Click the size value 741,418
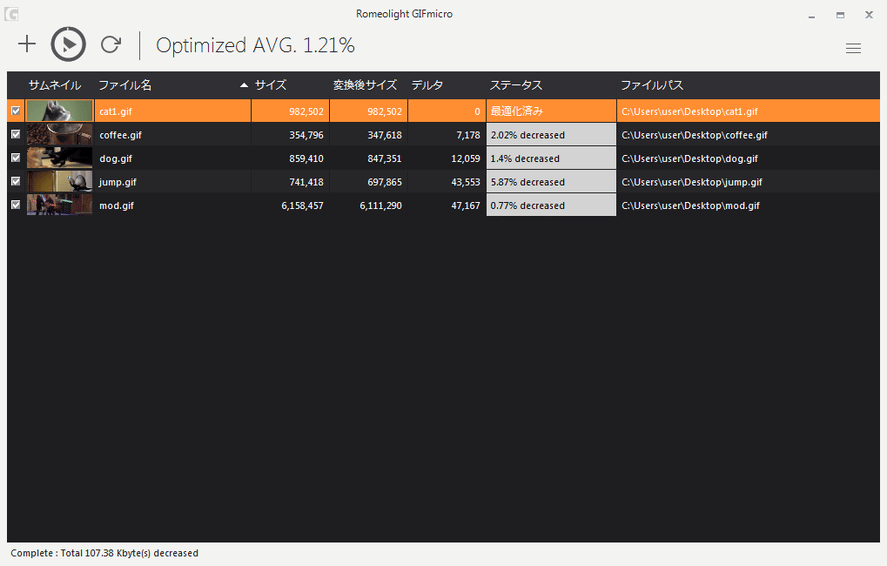887x566 pixels. click(x=306, y=182)
